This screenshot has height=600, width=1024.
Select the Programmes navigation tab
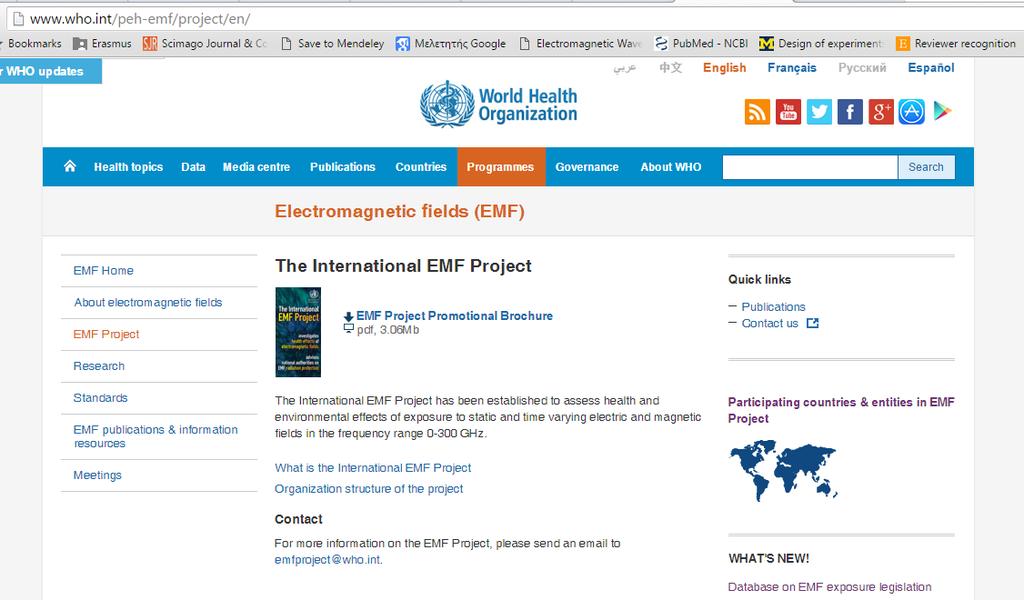[501, 167]
